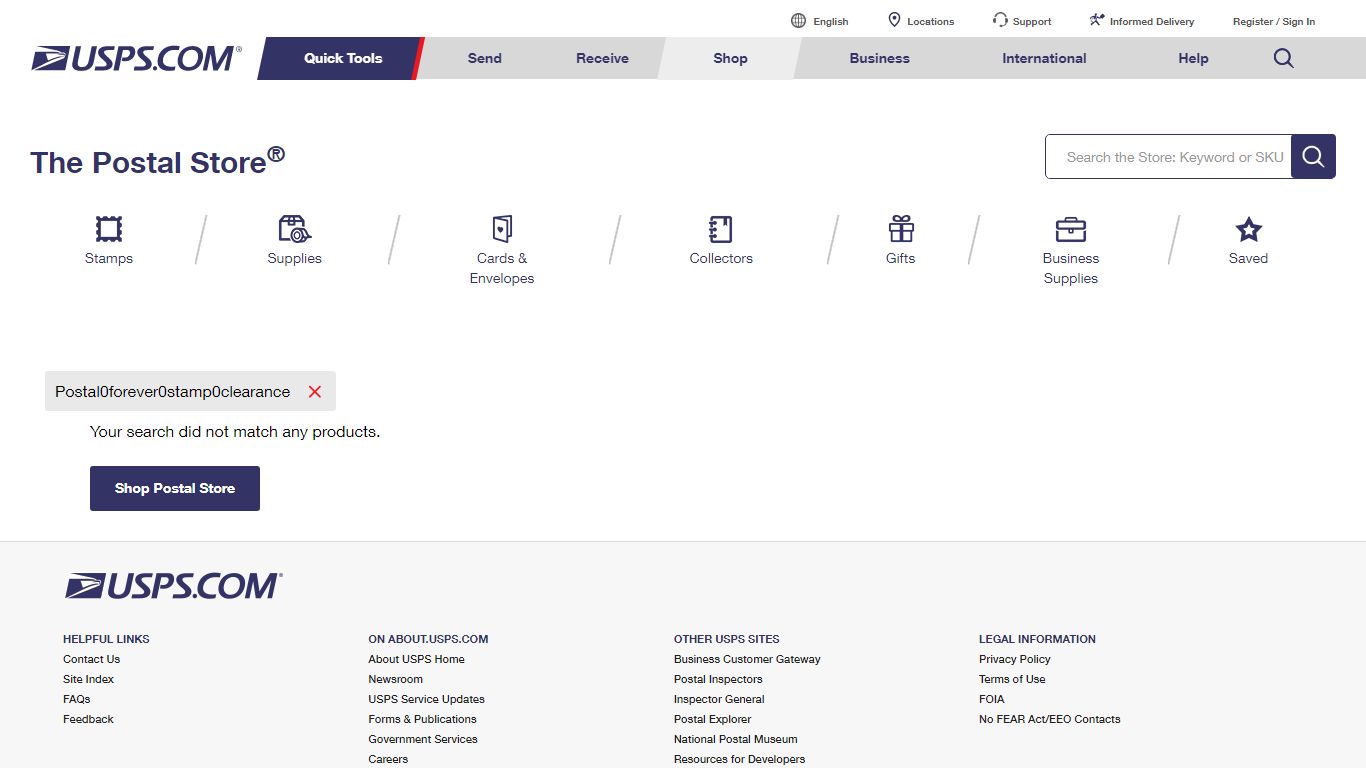The height and width of the screenshot is (768, 1366).
Task: Click Business Customer Gateway link
Action: pos(747,659)
